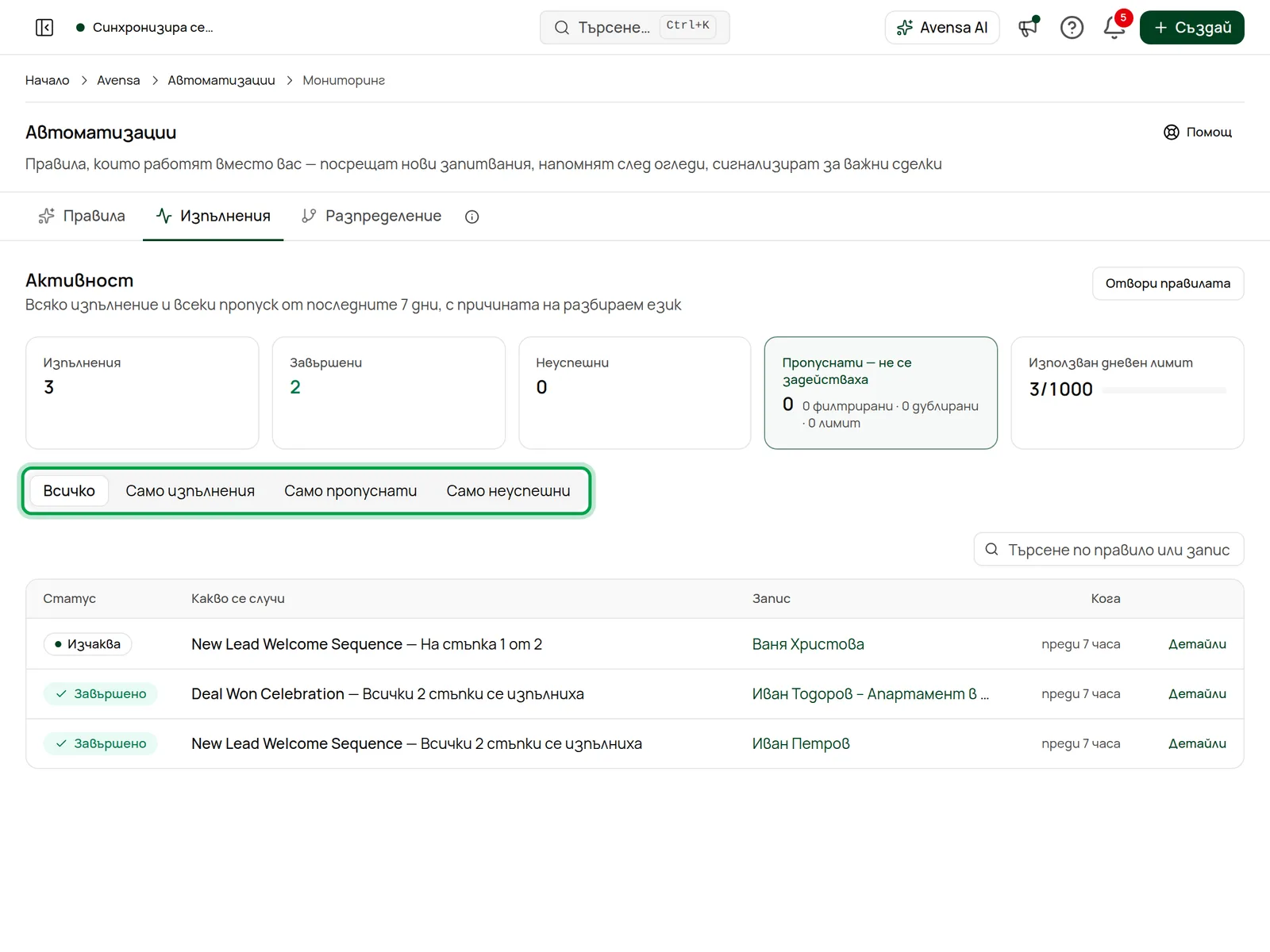This screenshot has height=952, width=1270.
Task: Focus the Търсене по правило или запис field
Action: point(1108,549)
